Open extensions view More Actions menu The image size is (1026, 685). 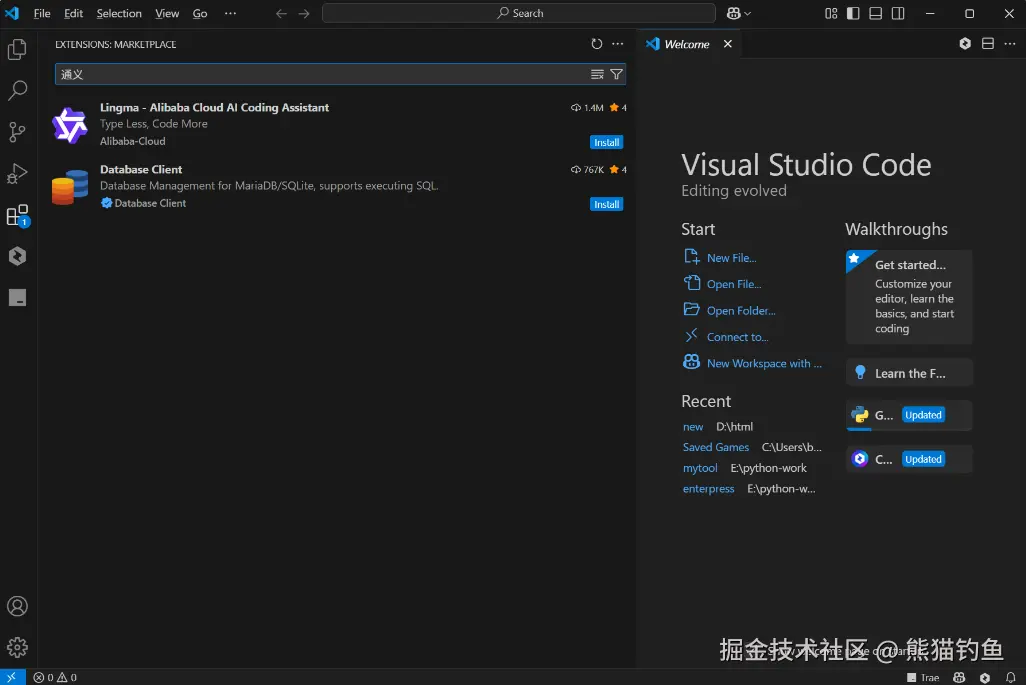coord(618,44)
